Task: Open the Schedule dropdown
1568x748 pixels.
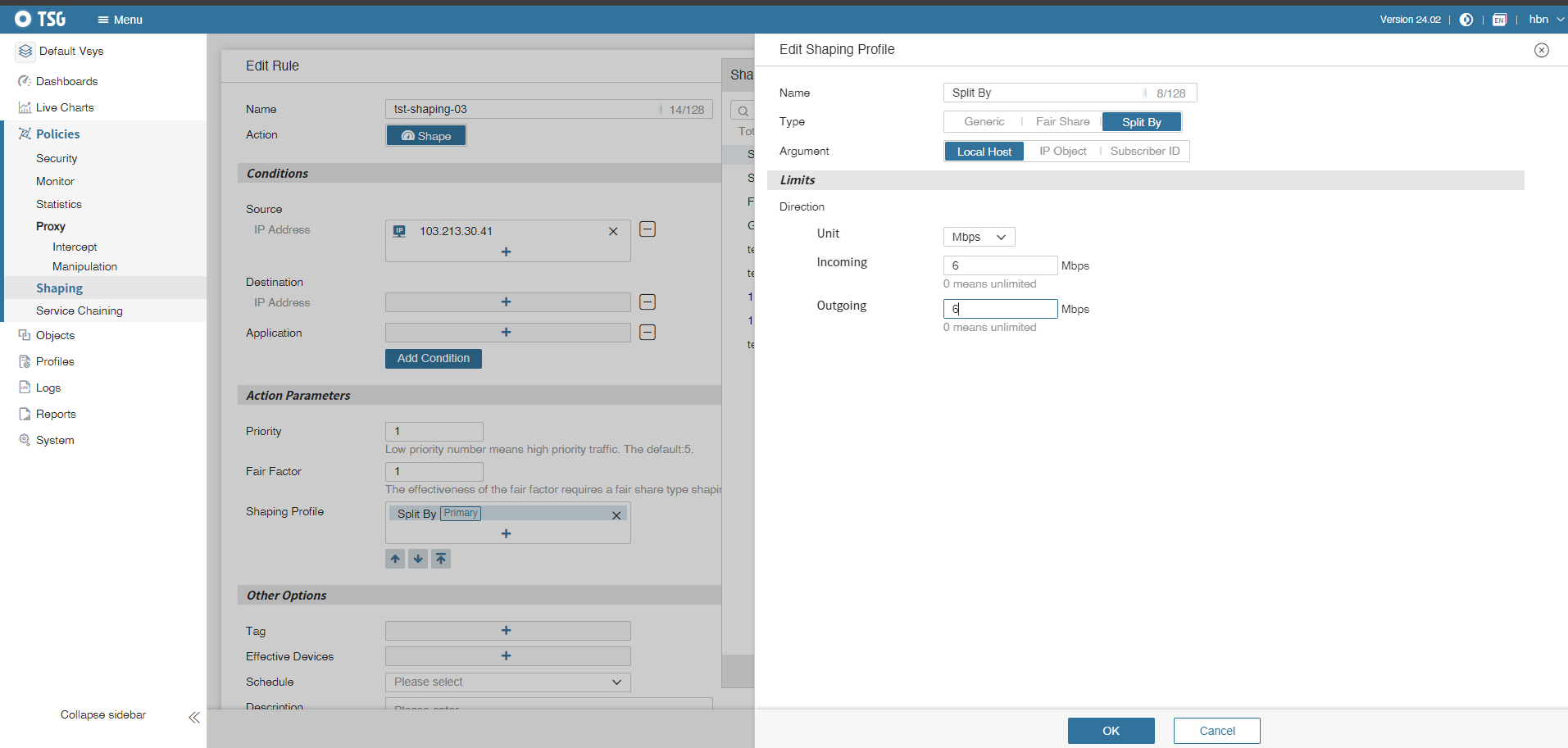Action: point(507,682)
